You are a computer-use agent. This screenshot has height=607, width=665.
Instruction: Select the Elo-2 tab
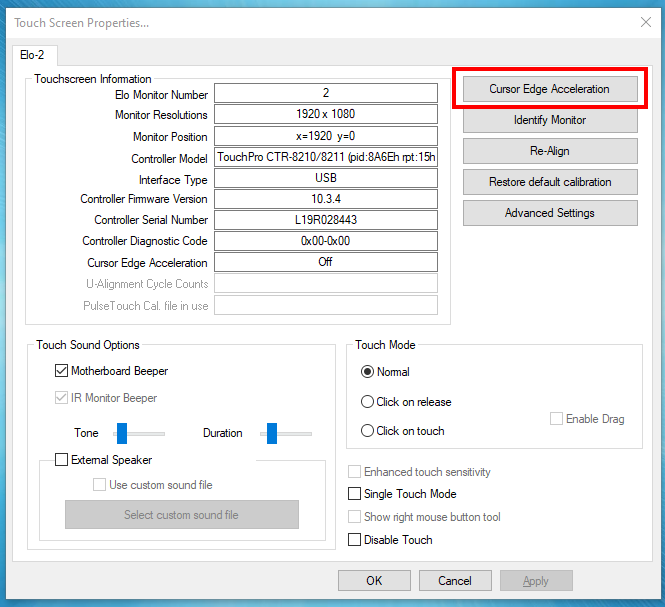tap(33, 55)
